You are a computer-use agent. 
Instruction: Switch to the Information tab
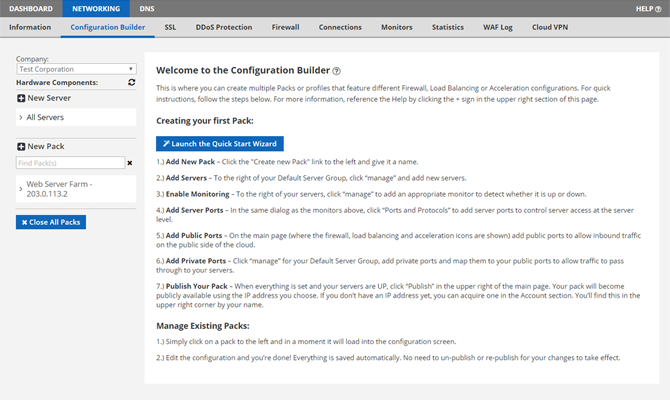pos(30,27)
